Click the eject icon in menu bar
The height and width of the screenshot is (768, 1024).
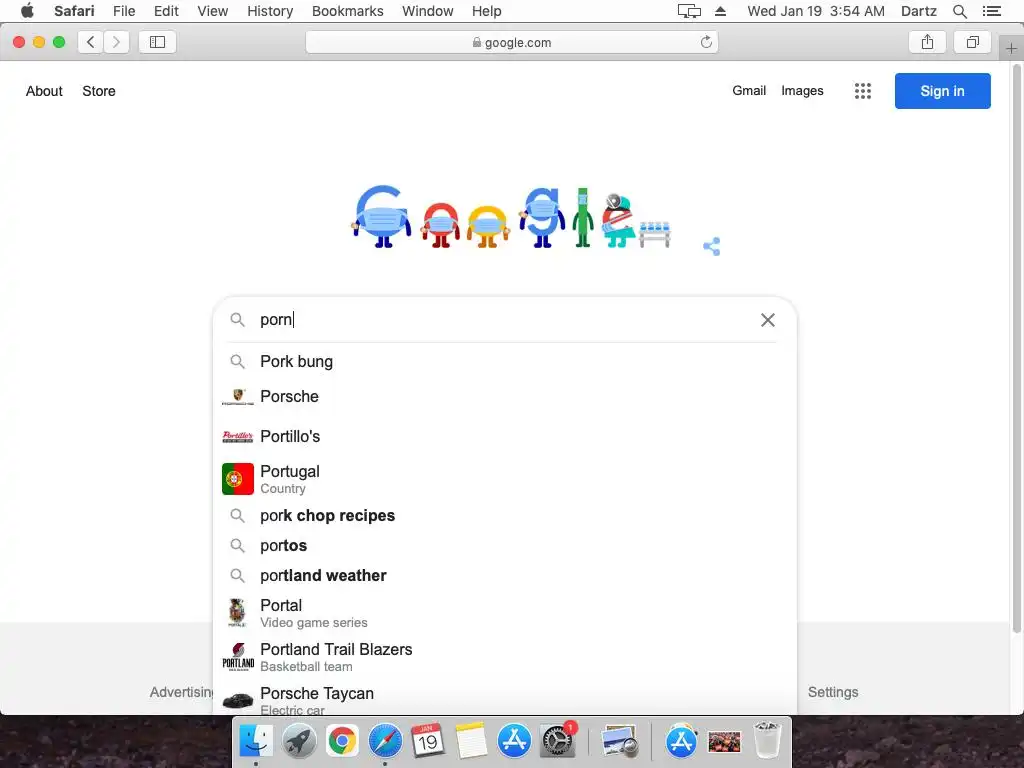coord(720,11)
